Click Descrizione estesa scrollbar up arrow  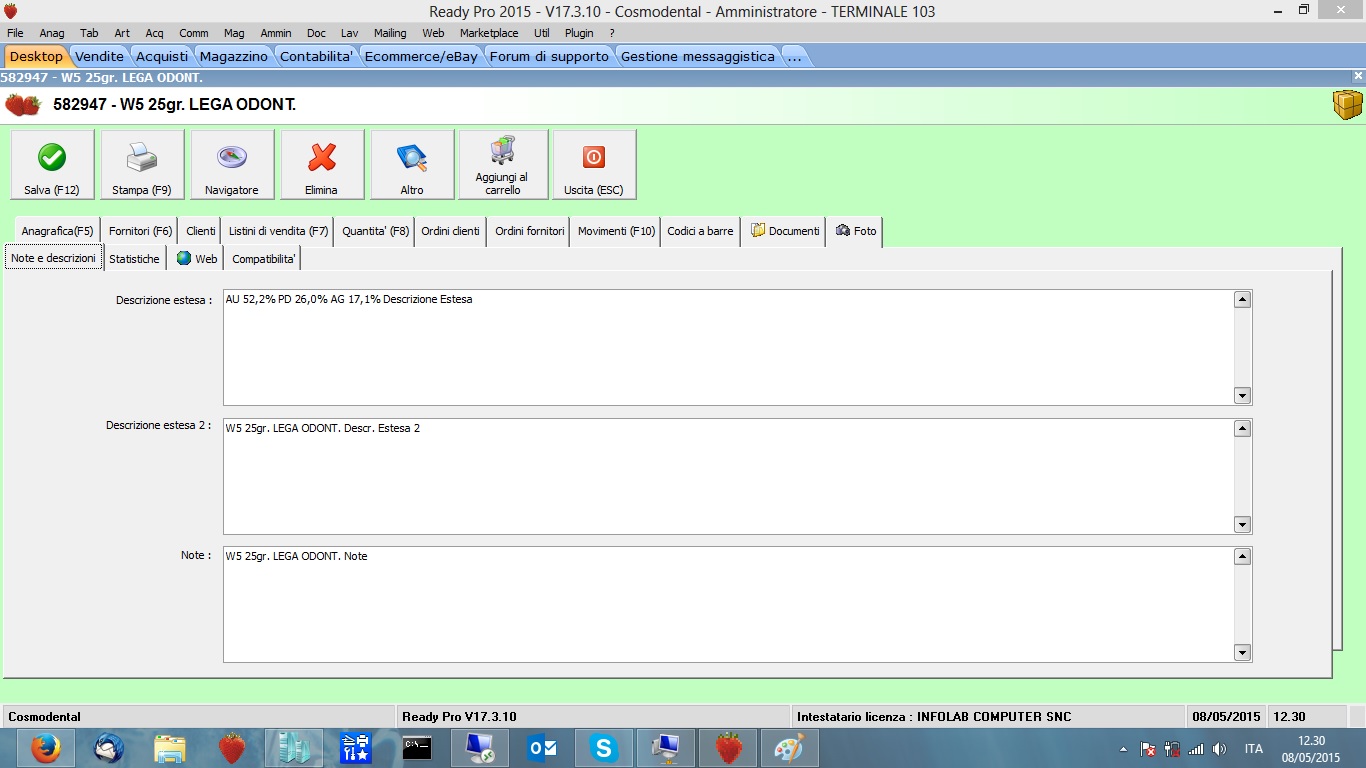pyautogui.click(x=1242, y=300)
